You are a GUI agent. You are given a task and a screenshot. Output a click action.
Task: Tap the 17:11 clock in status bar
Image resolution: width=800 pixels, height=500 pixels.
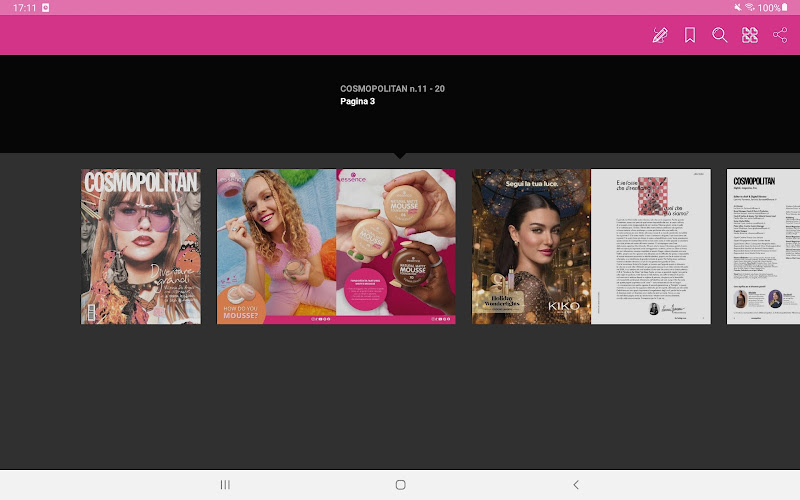(x=24, y=8)
